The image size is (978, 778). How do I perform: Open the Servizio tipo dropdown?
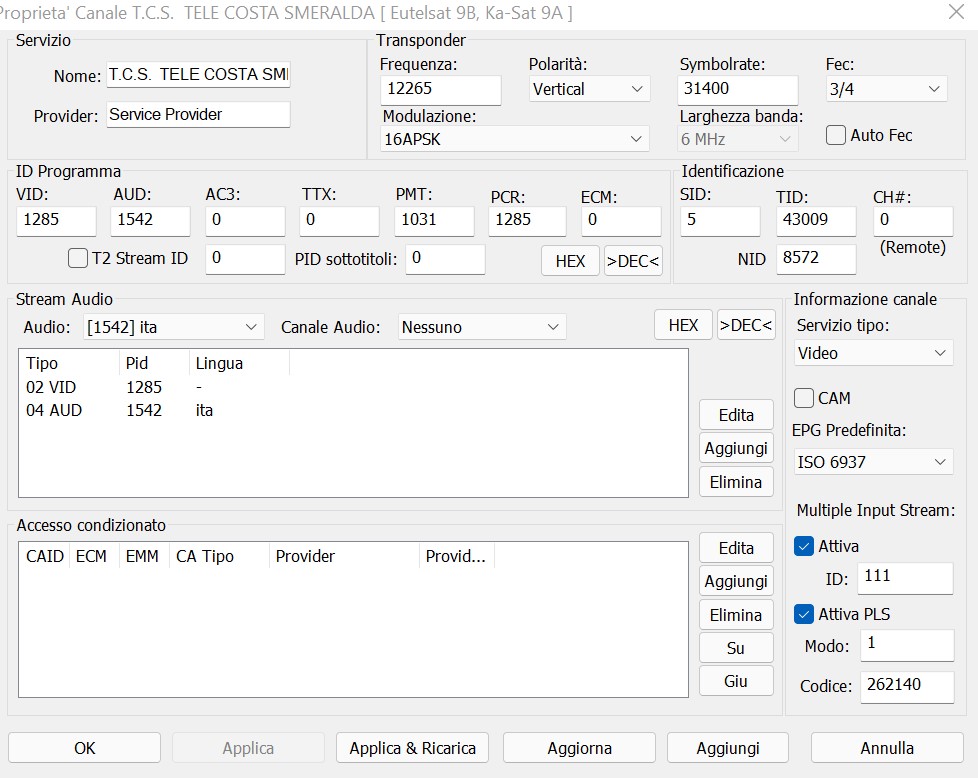click(x=873, y=353)
